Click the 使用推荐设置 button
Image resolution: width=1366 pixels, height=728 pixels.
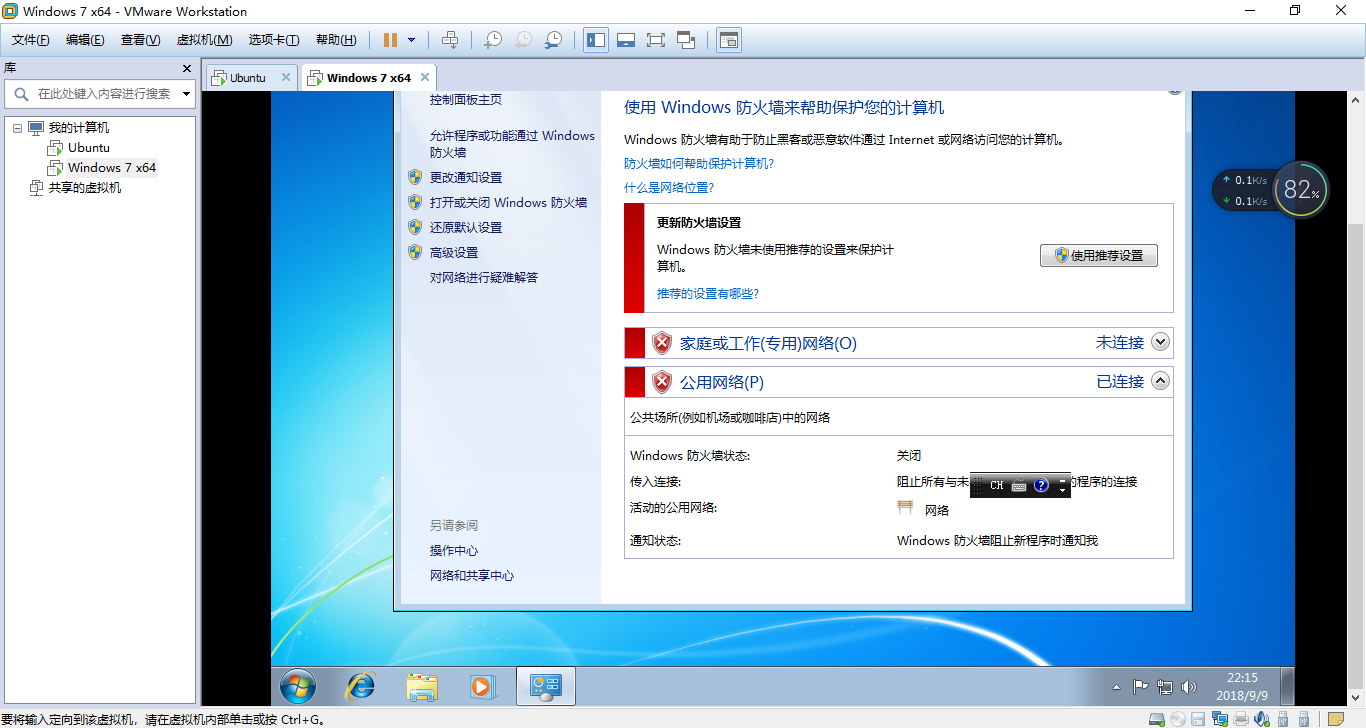point(1099,255)
